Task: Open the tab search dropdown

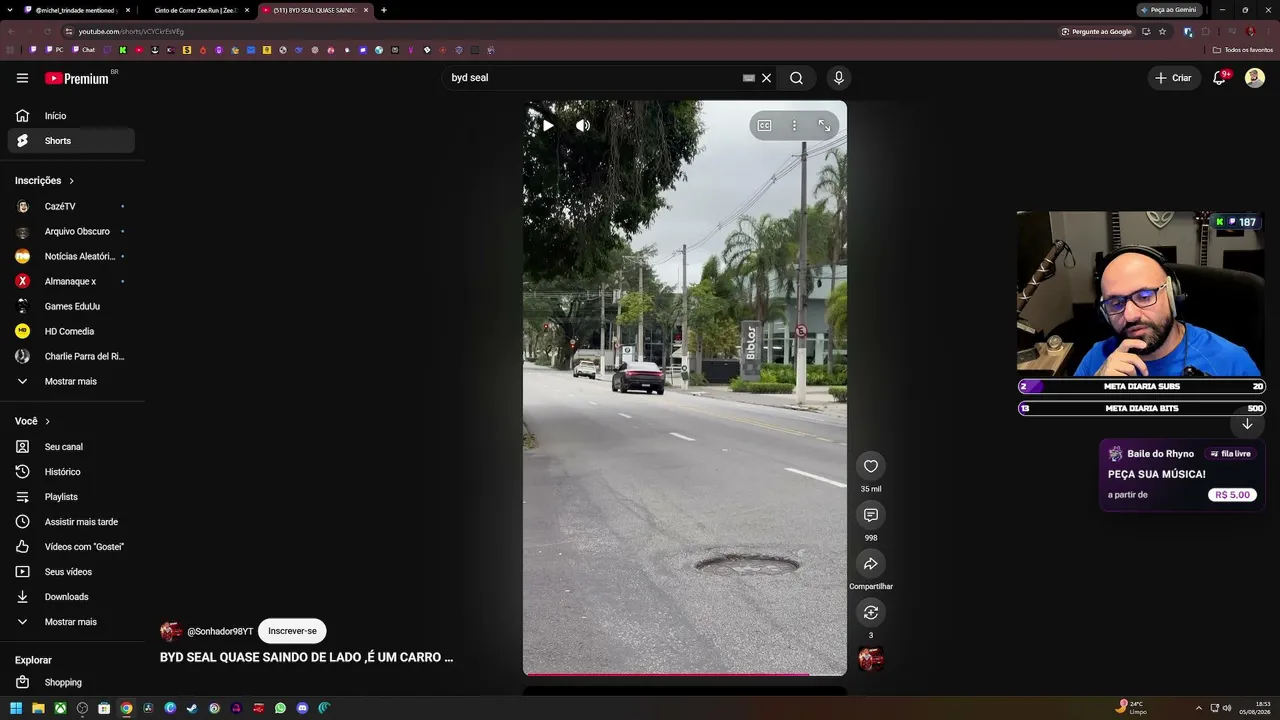Action: coord(10,10)
